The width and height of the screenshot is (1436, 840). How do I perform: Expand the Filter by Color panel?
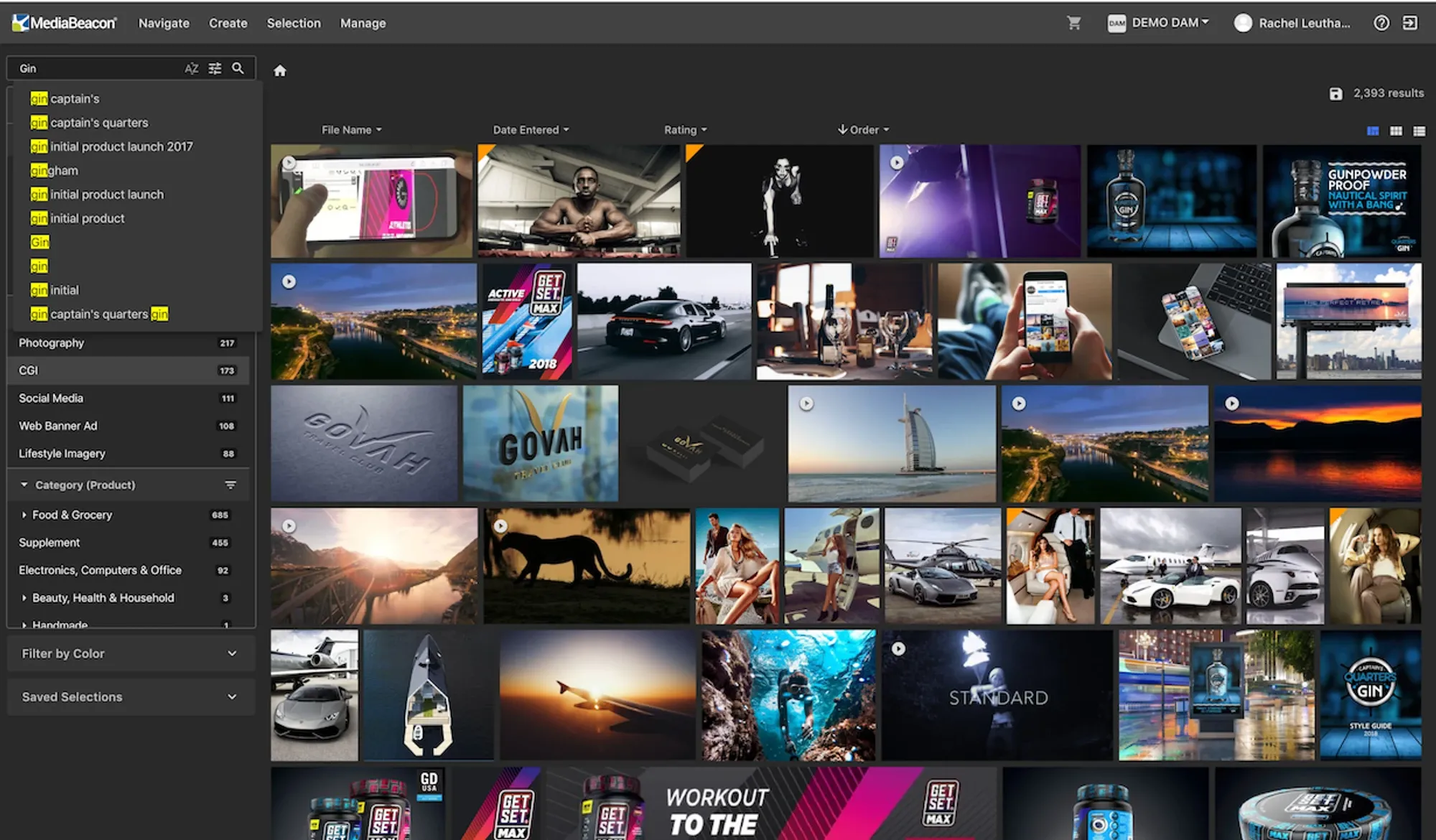tap(131, 653)
